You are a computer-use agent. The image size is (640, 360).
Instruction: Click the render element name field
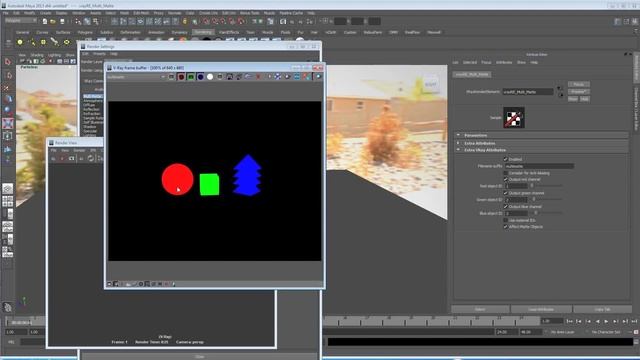coord(528,92)
